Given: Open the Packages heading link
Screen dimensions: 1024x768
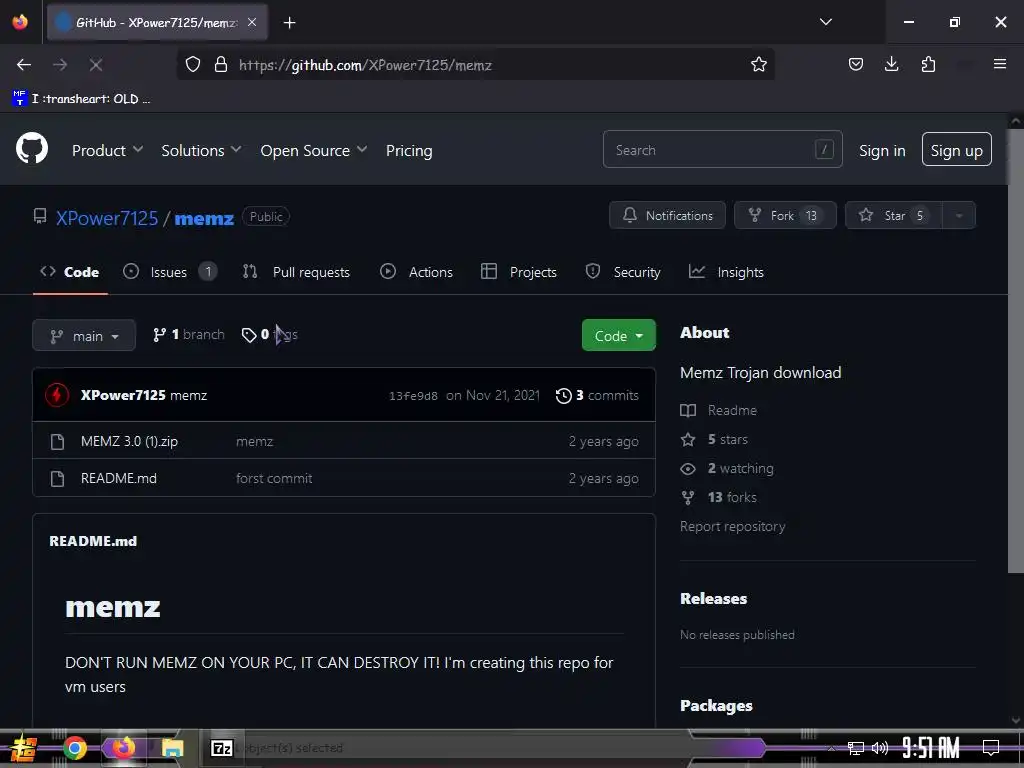Looking at the screenshot, I should [716, 705].
